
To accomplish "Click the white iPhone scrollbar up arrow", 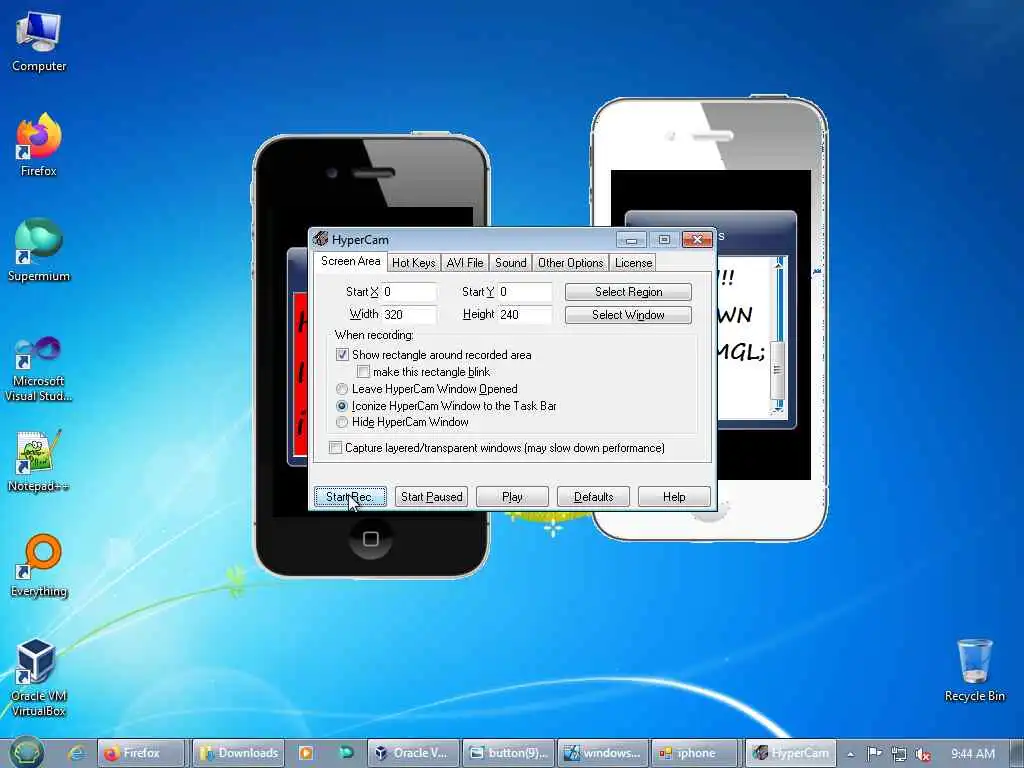I will [x=778, y=264].
